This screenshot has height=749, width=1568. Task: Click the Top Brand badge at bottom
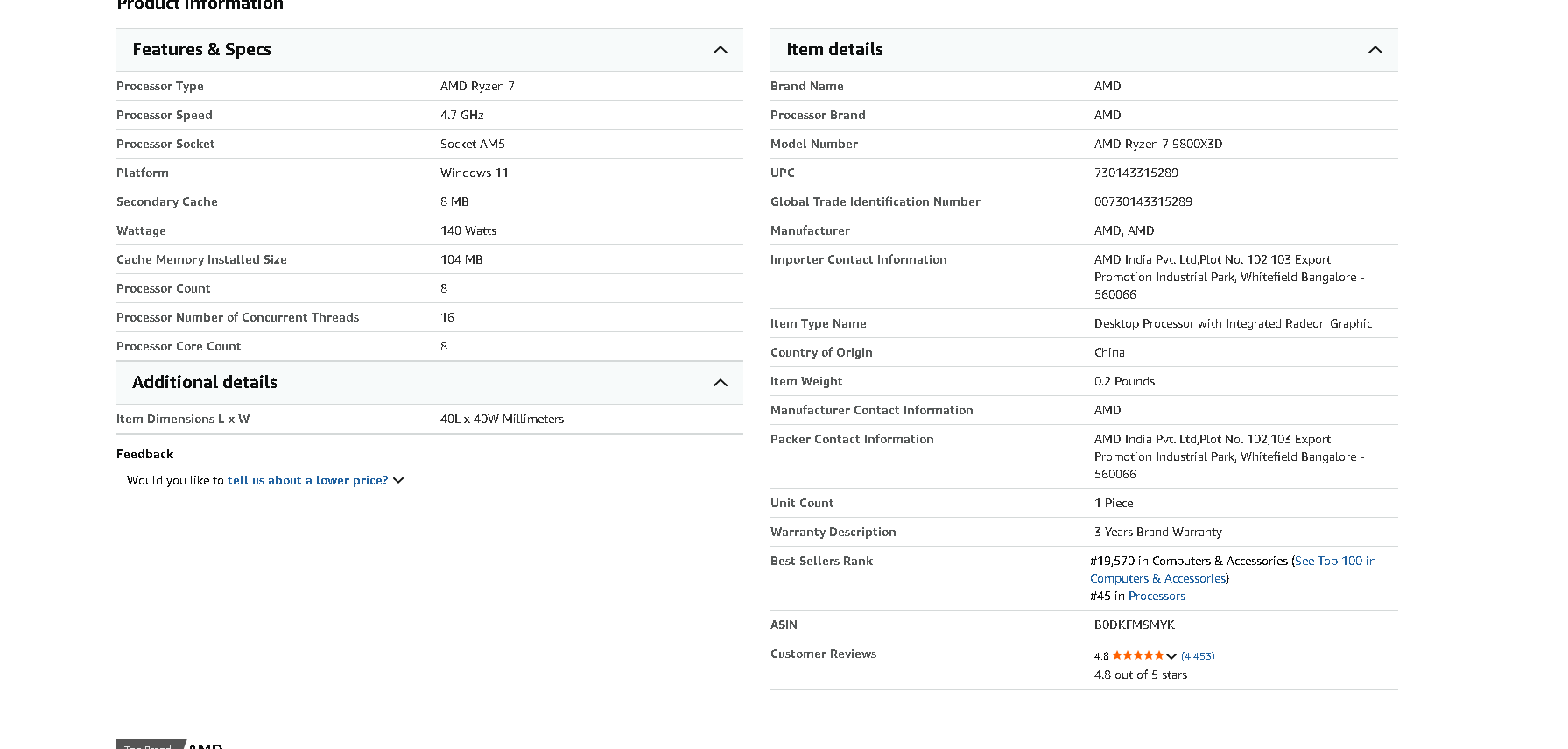[147, 745]
